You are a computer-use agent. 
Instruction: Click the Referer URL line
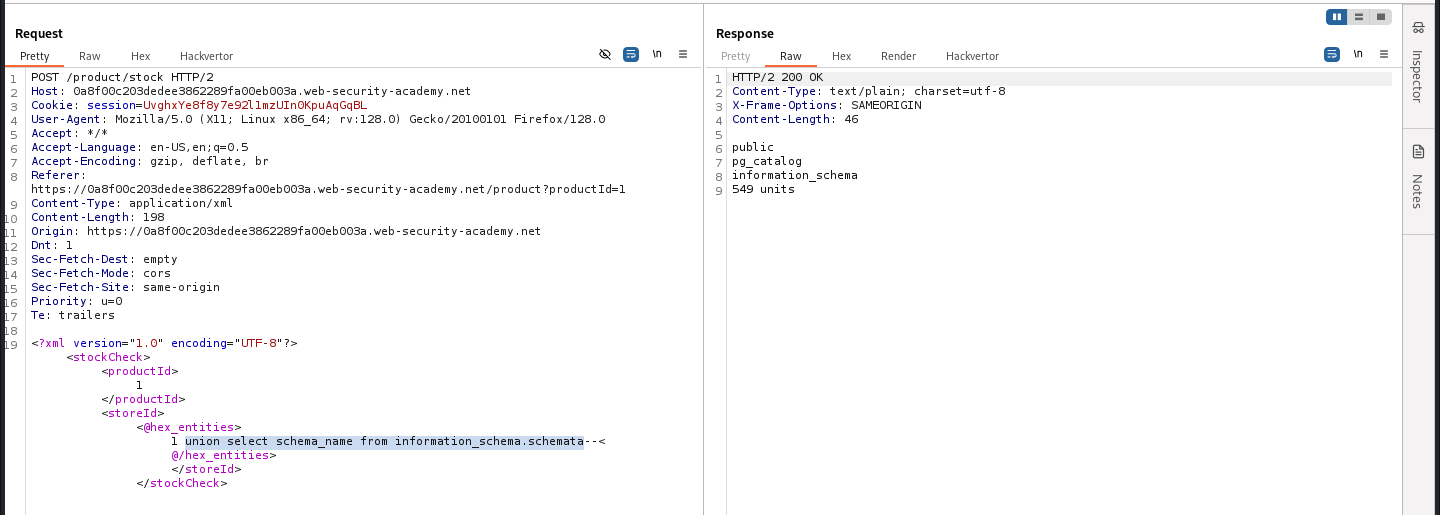328,189
